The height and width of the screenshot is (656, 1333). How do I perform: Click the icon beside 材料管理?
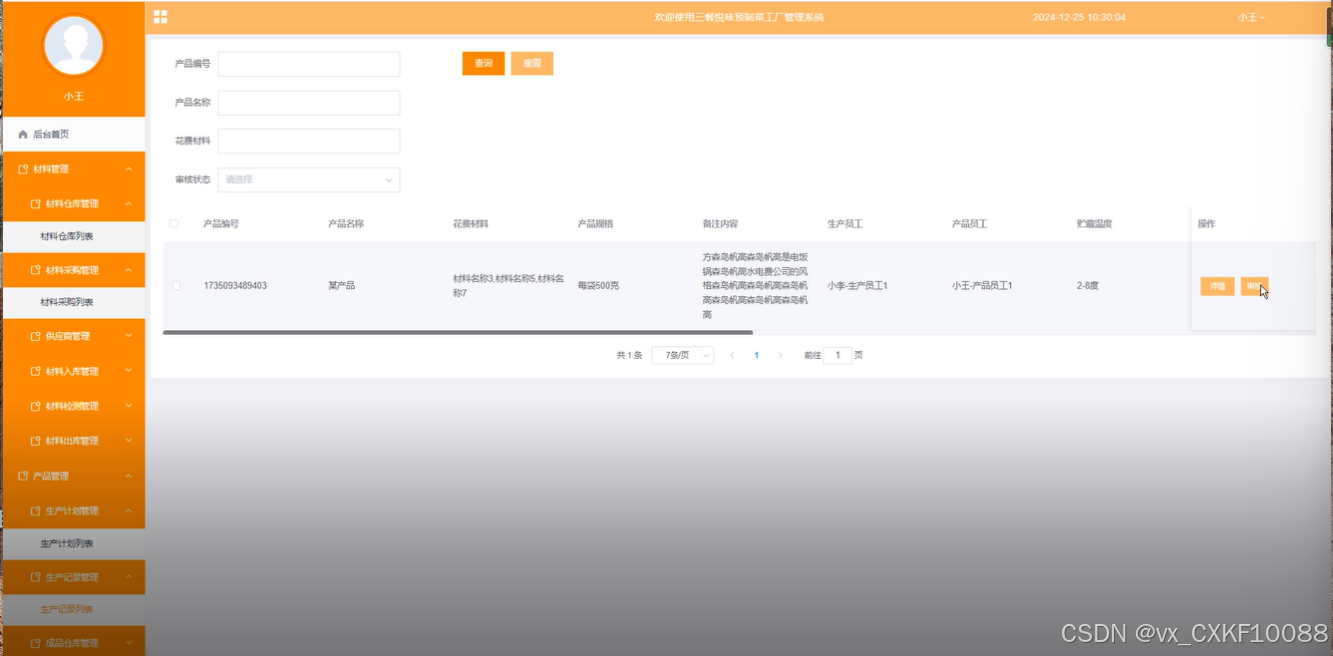coord(23,169)
